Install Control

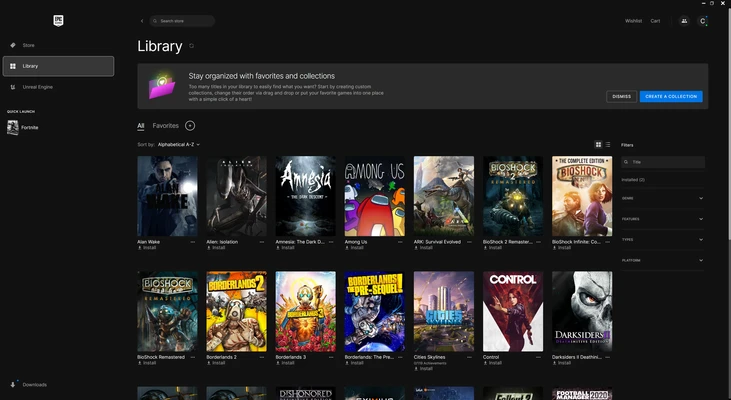click(493, 363)
